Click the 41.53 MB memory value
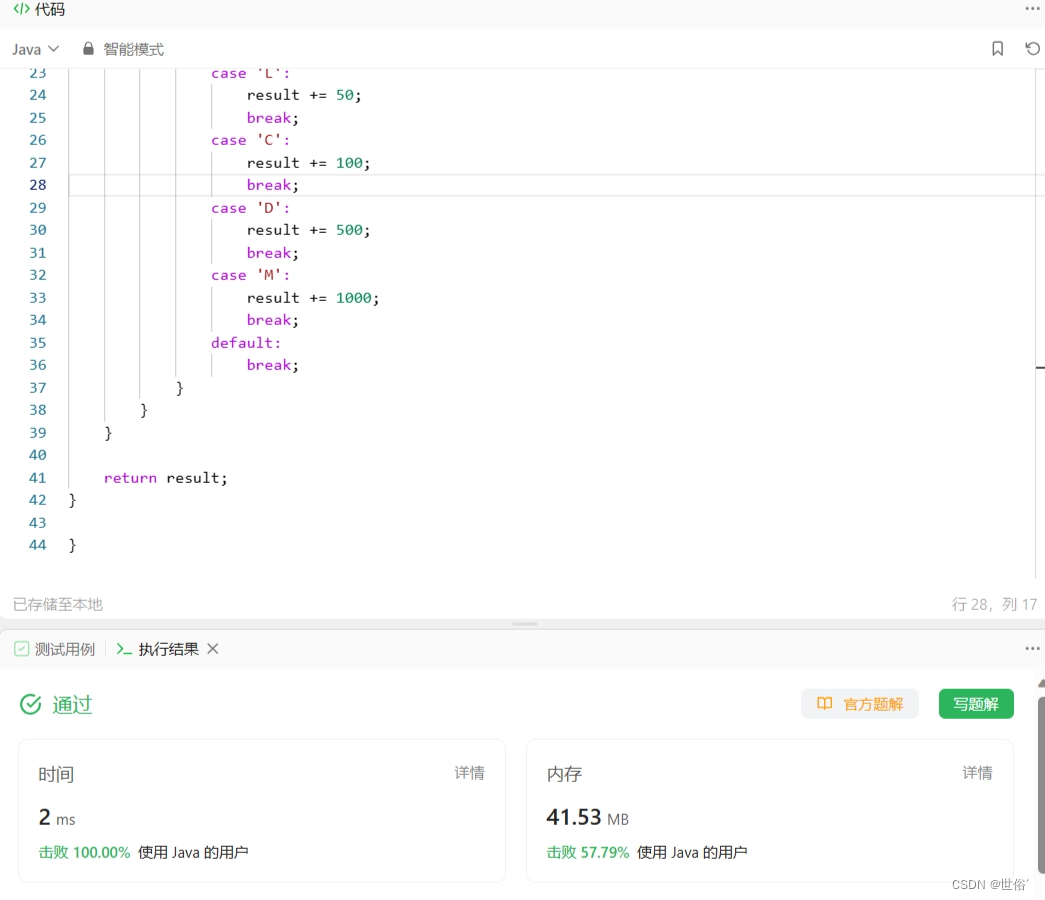The image size is (1045, 900). tap(587, 817)
